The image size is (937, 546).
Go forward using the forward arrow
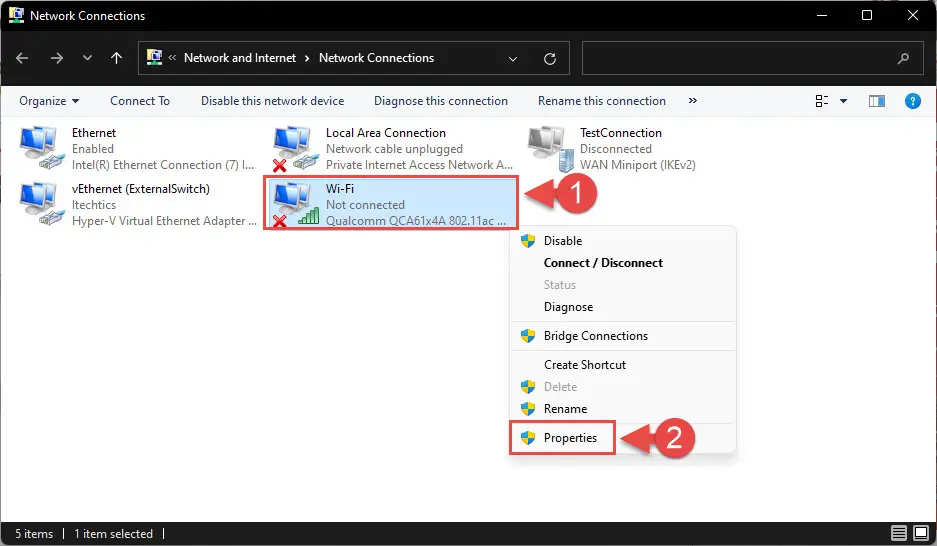pos(57,58)
